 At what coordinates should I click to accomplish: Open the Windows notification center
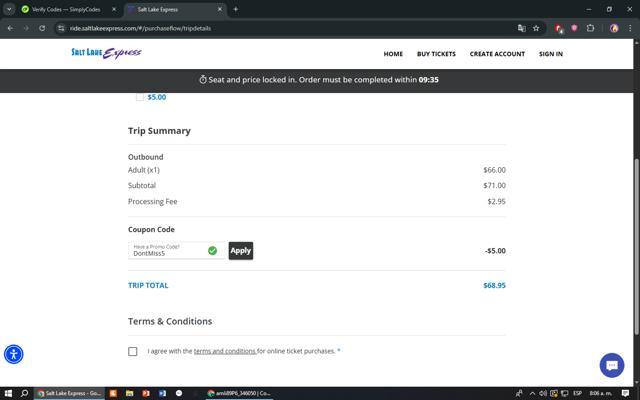pyautogui.click(x=625, y=393)
